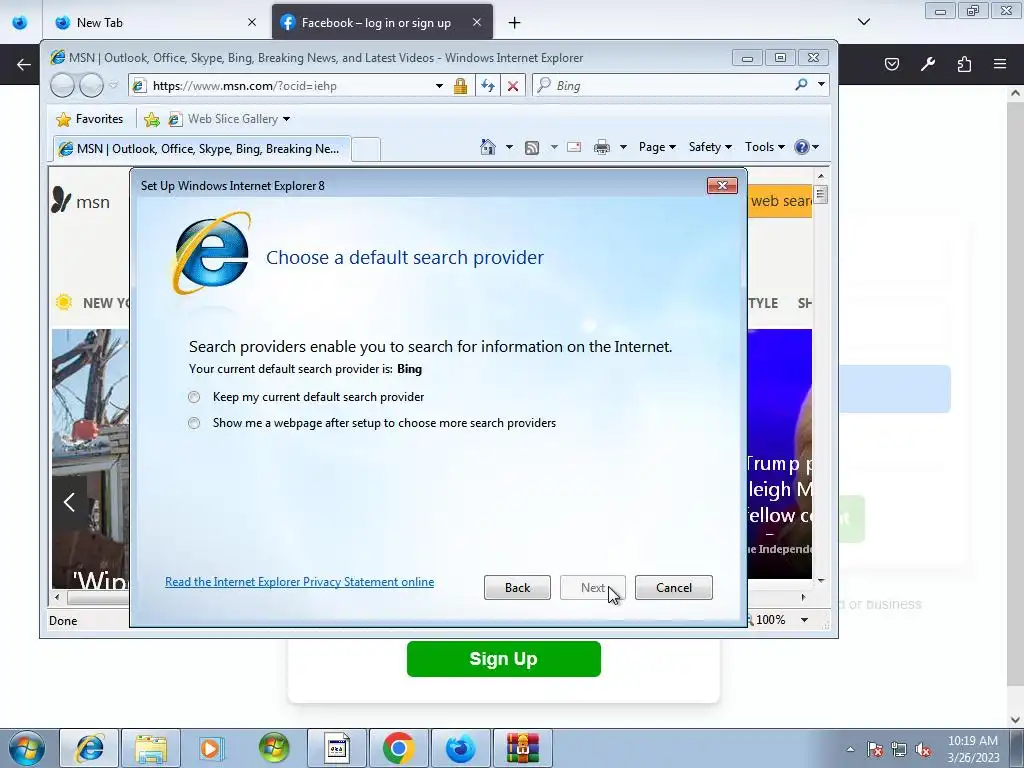Click the IE forward navigation button
Viewport: 1024px width, 768px height.
pyautogui.click(x=91, y=86)
